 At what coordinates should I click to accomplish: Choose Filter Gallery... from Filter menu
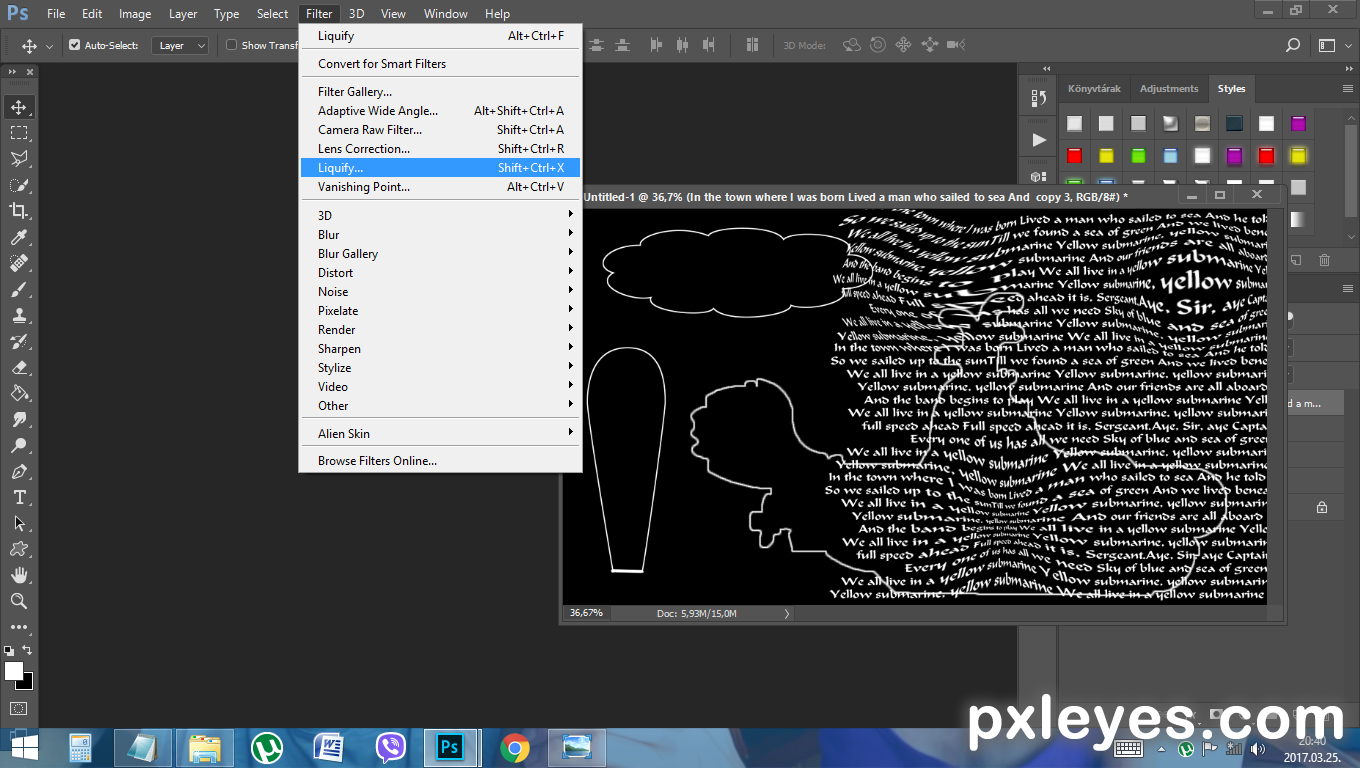(440, 91)
